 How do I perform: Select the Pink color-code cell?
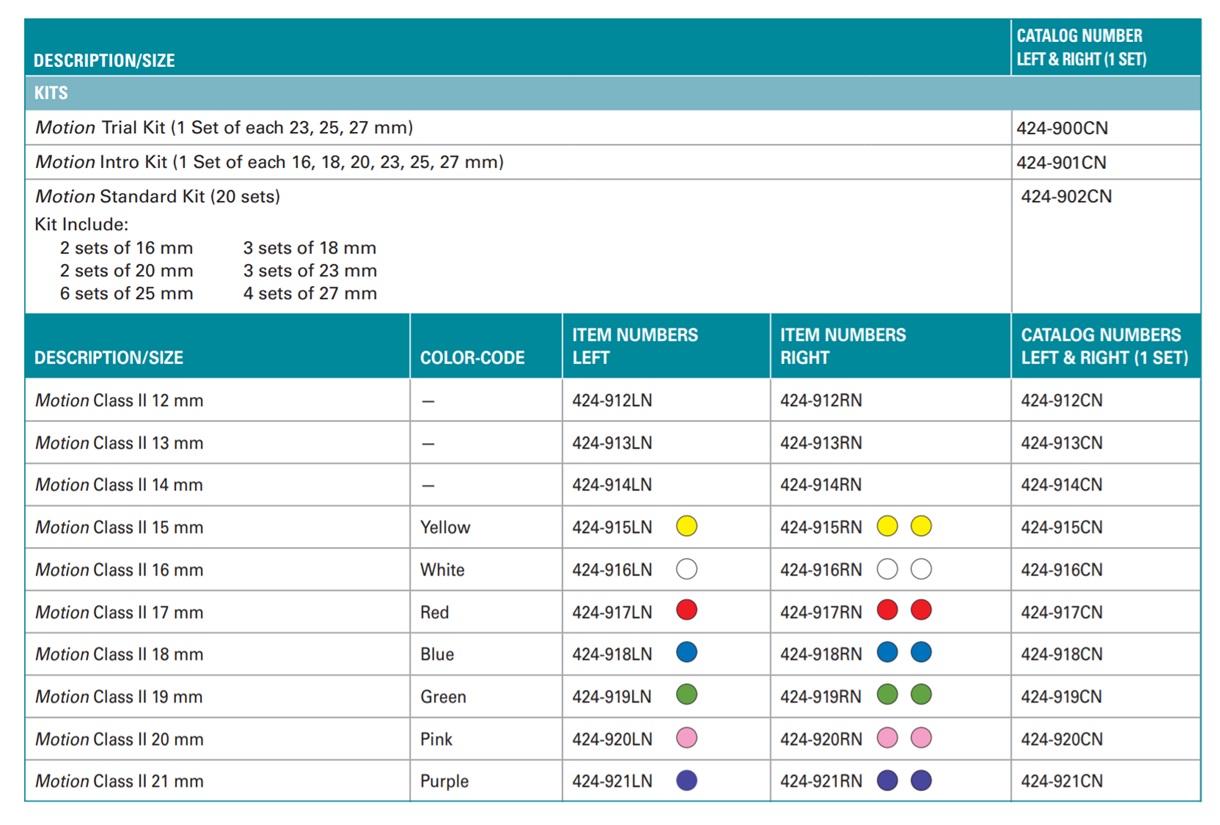[436, 739]
